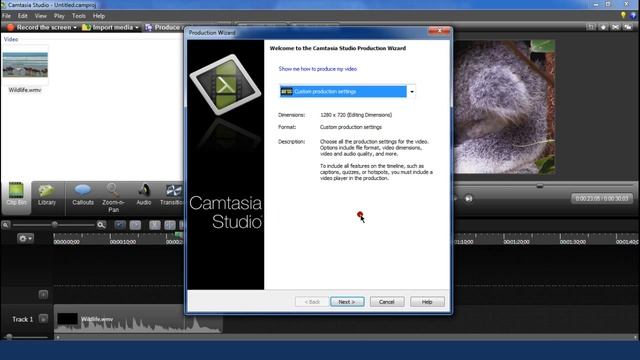
Task: Open the Edit menu
Action: click(22, 16)
